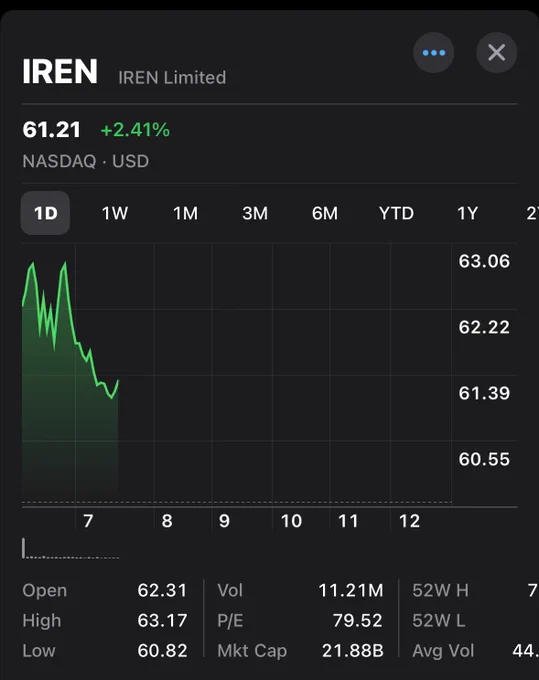The width and height of the screenshot is (539, 680).
Task: Tap the 61.21 current price
Action: pyautogui.click(x=52, y=130)
